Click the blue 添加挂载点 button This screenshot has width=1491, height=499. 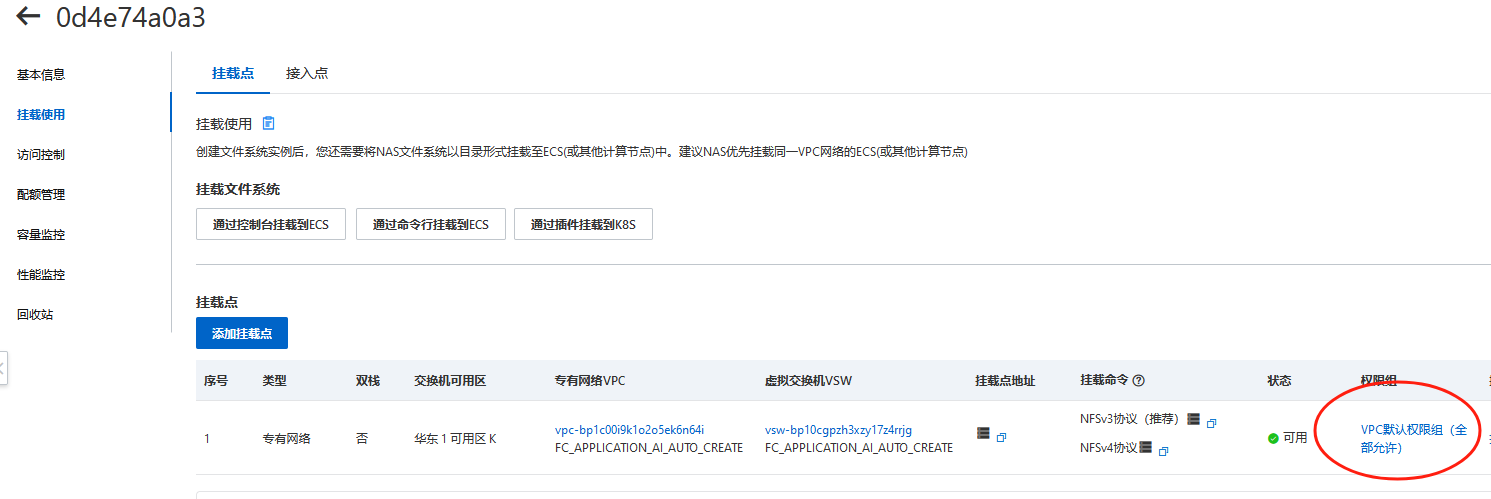coord(242,333)
